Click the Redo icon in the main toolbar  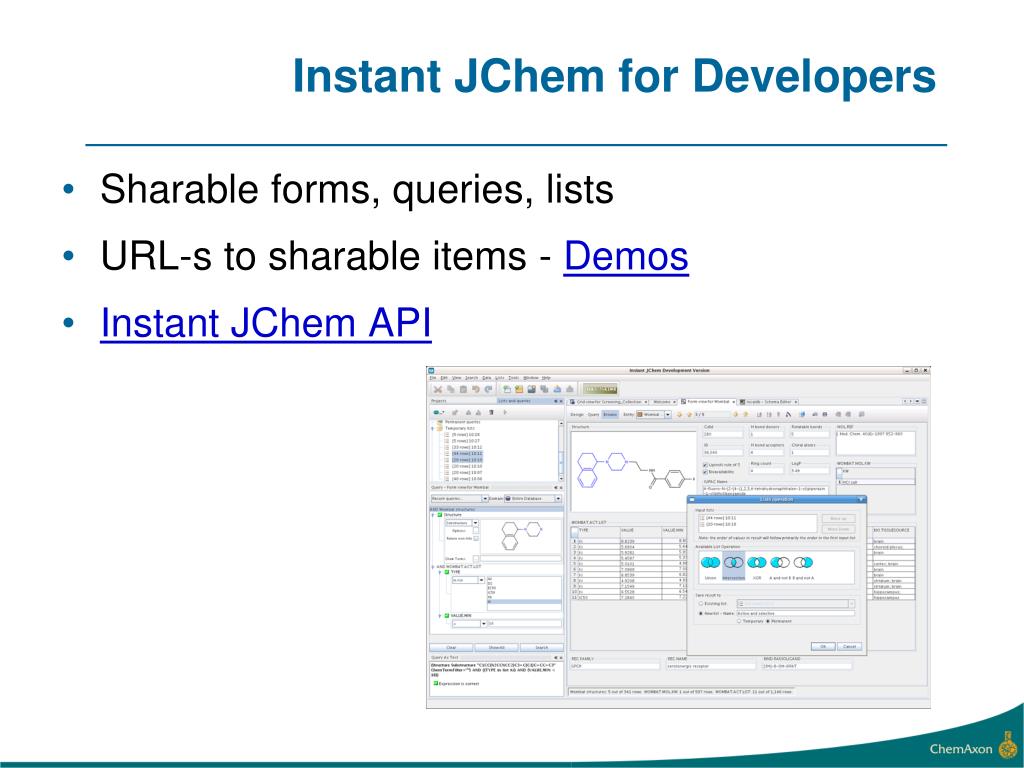[x=488, y=389]
